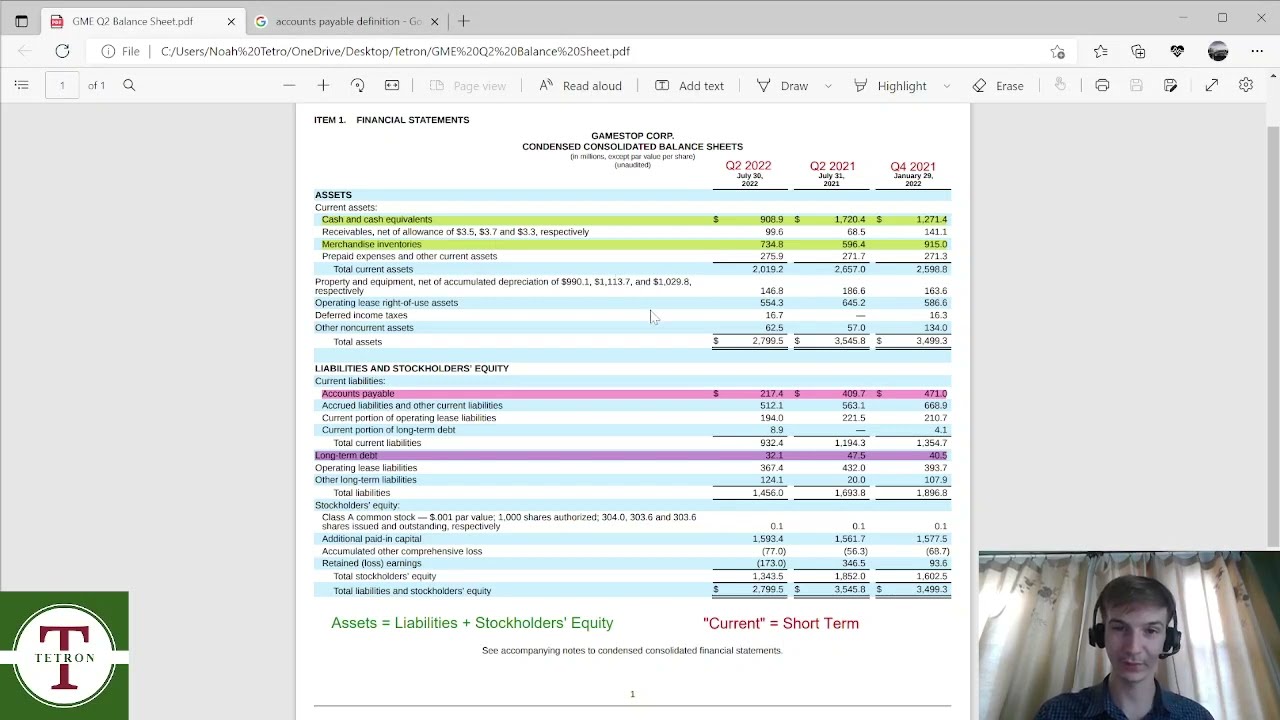The image size is (1280, 720).
Task: Switch to accounts payable definition Google tab
Action: (347, 21)
